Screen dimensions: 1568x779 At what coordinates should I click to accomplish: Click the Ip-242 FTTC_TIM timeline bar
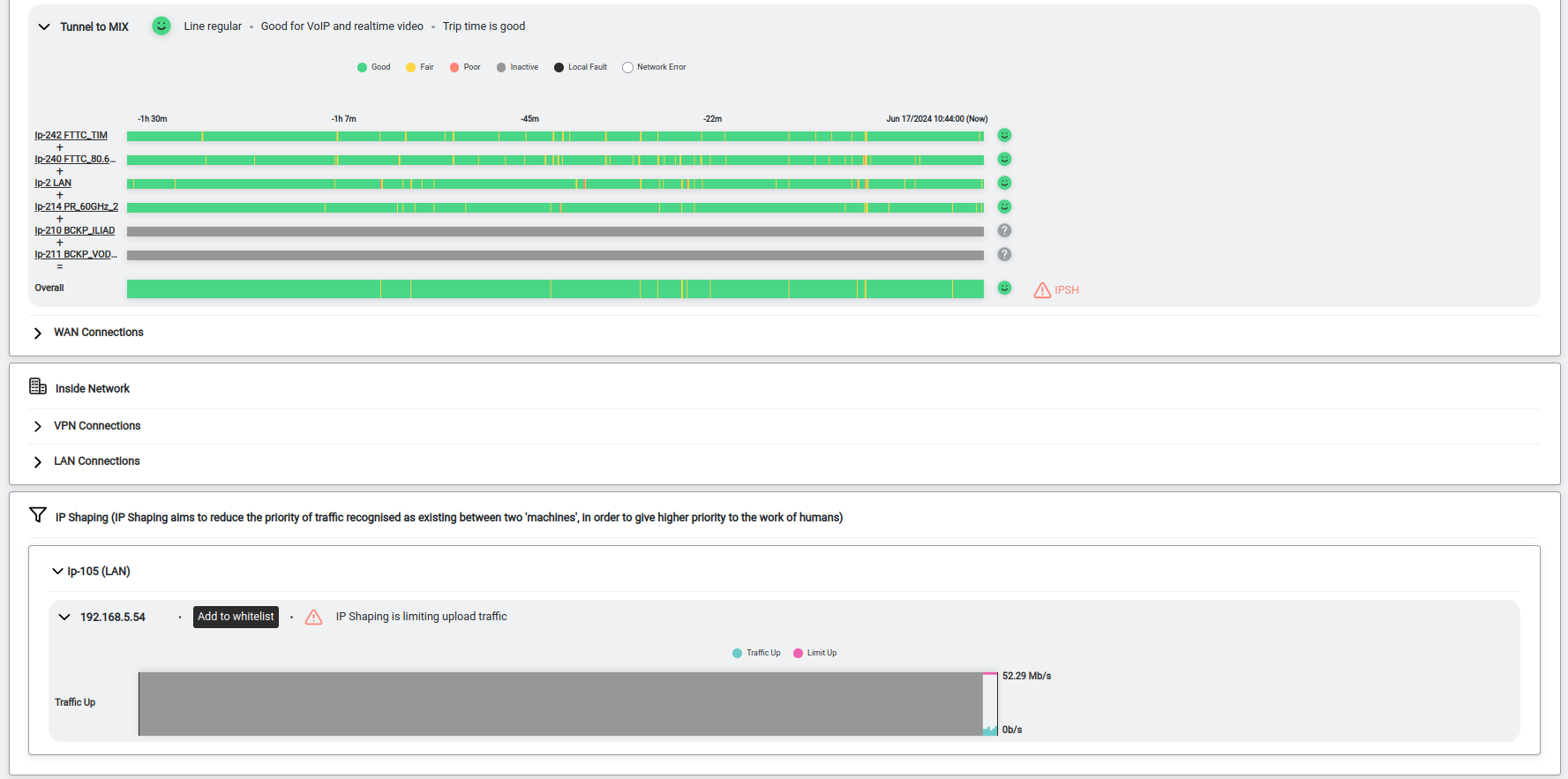click(x=555, y=136)
